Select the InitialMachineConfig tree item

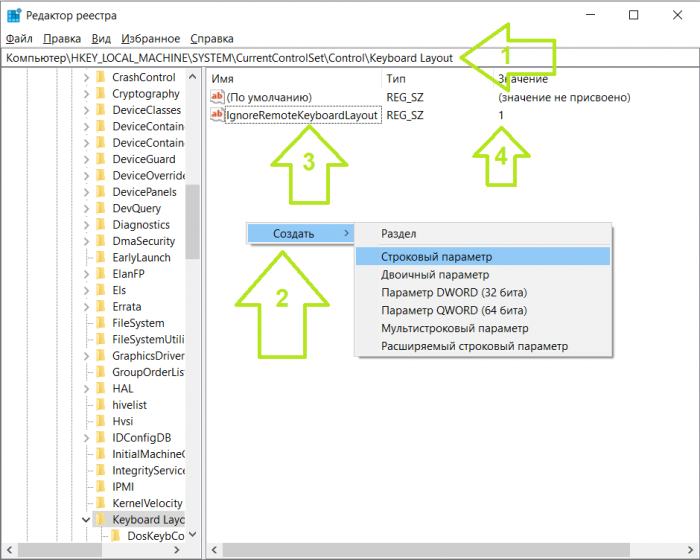pos(148,454)
